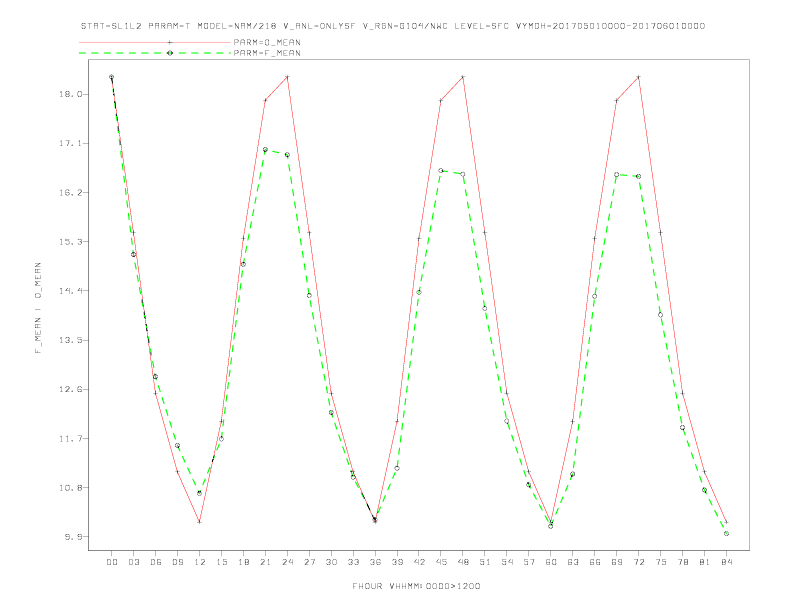Click y-axis tick label 16.2
This screenshot has width=792, height=612.
tap(70, 192)
